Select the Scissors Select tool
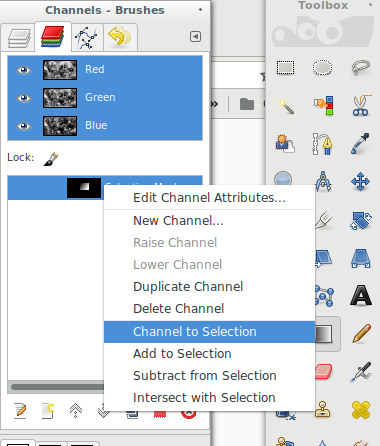 point(361,106)
